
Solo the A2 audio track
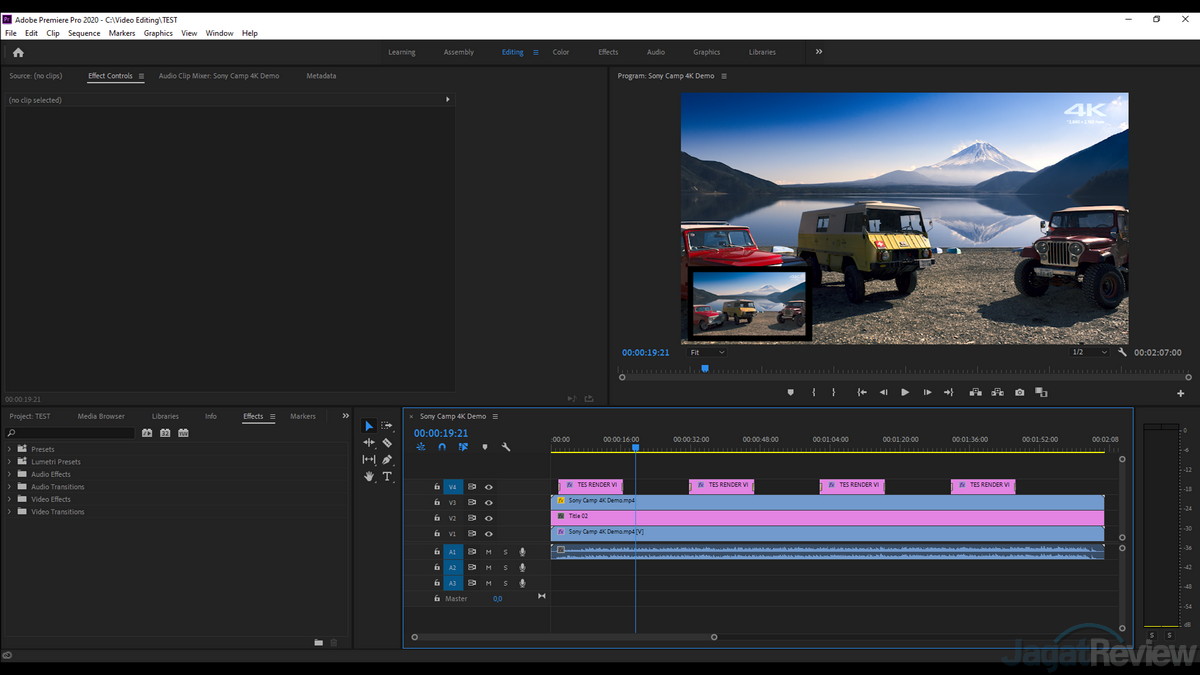point(505,567)
